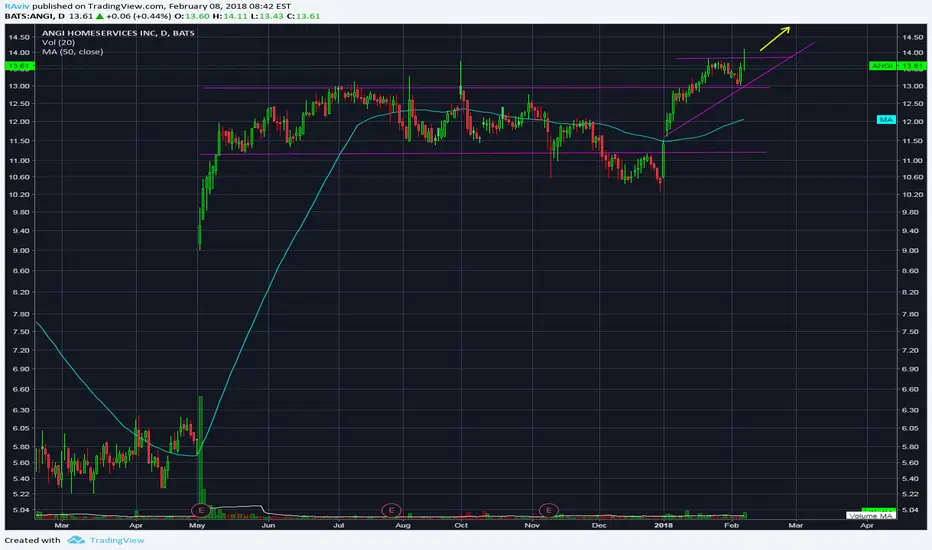The height and width of the screenshot is (550, 932).
Task: Click the TradingView cloud logo in footer
Action: (76, 540)
